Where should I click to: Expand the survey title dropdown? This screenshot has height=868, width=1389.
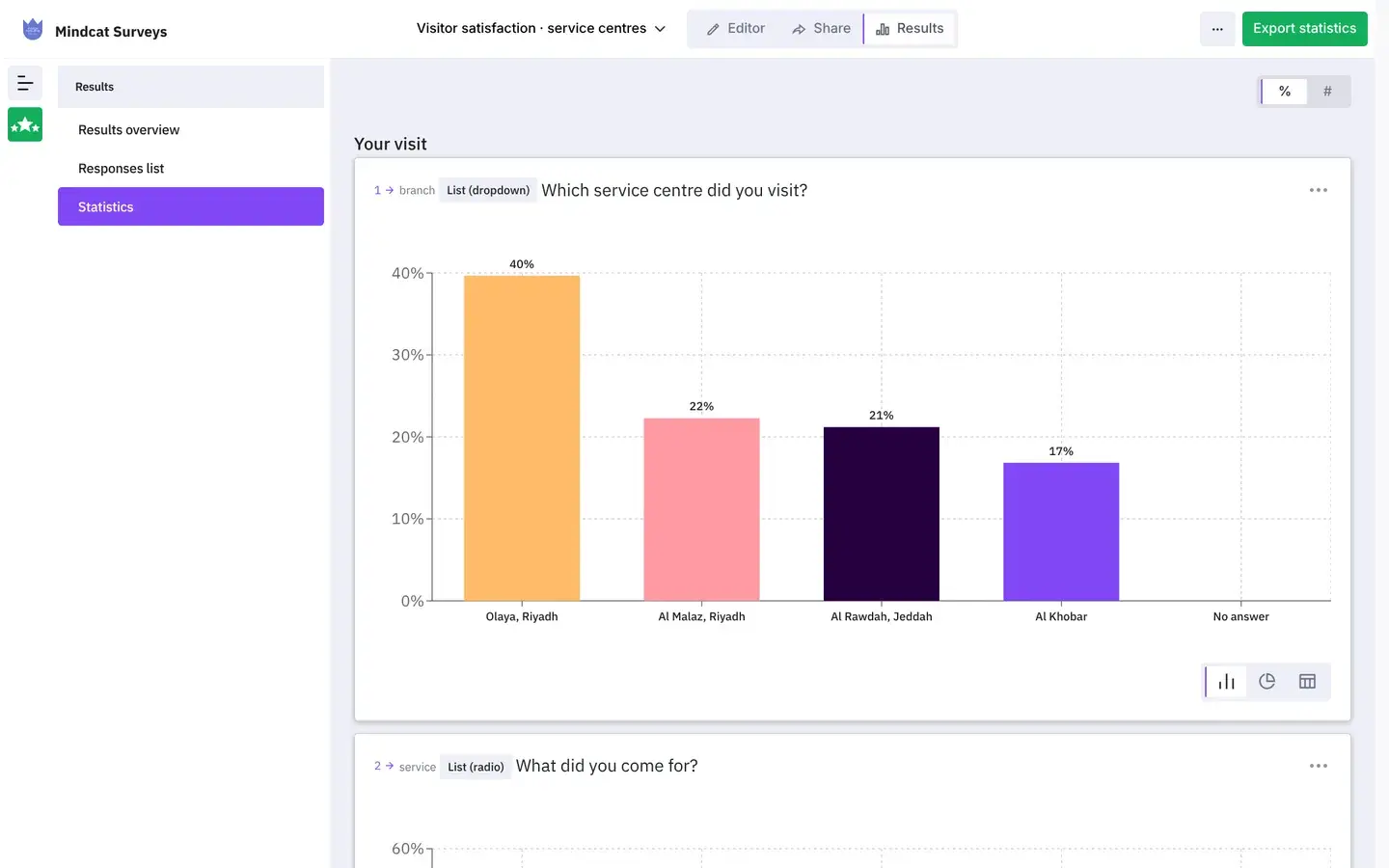click(541, 29)
